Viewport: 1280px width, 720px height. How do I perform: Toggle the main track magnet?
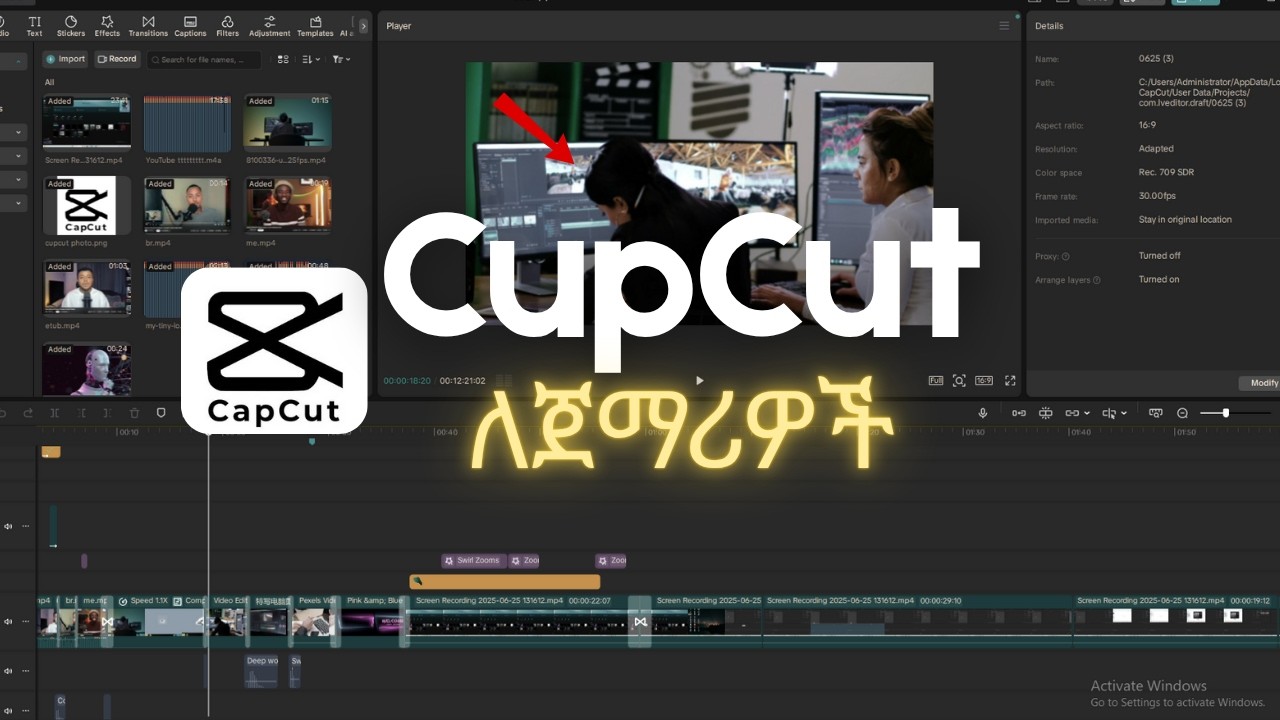coord(1018,413)
